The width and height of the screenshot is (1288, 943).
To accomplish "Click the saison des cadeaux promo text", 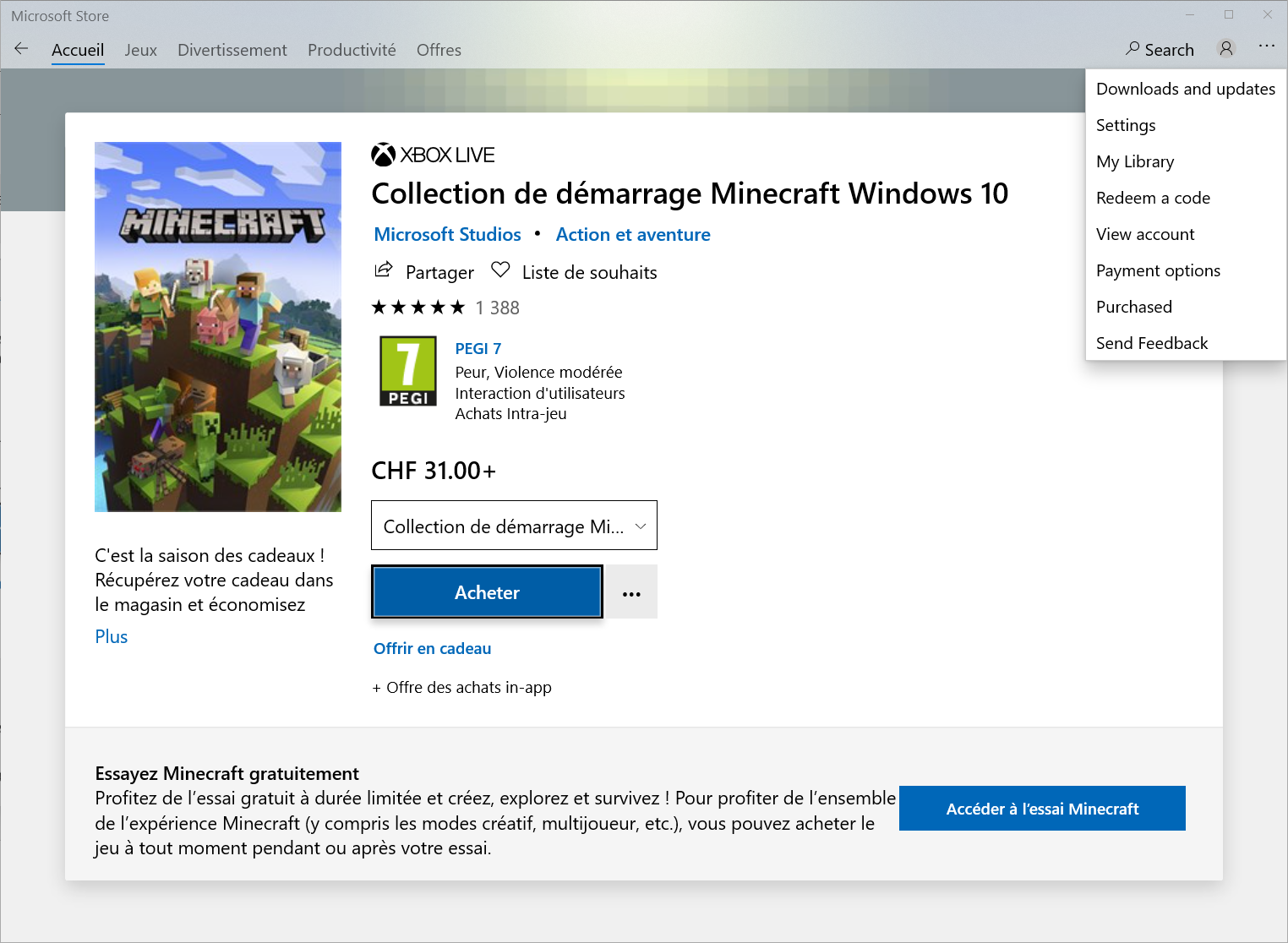I will coord(214,580).
